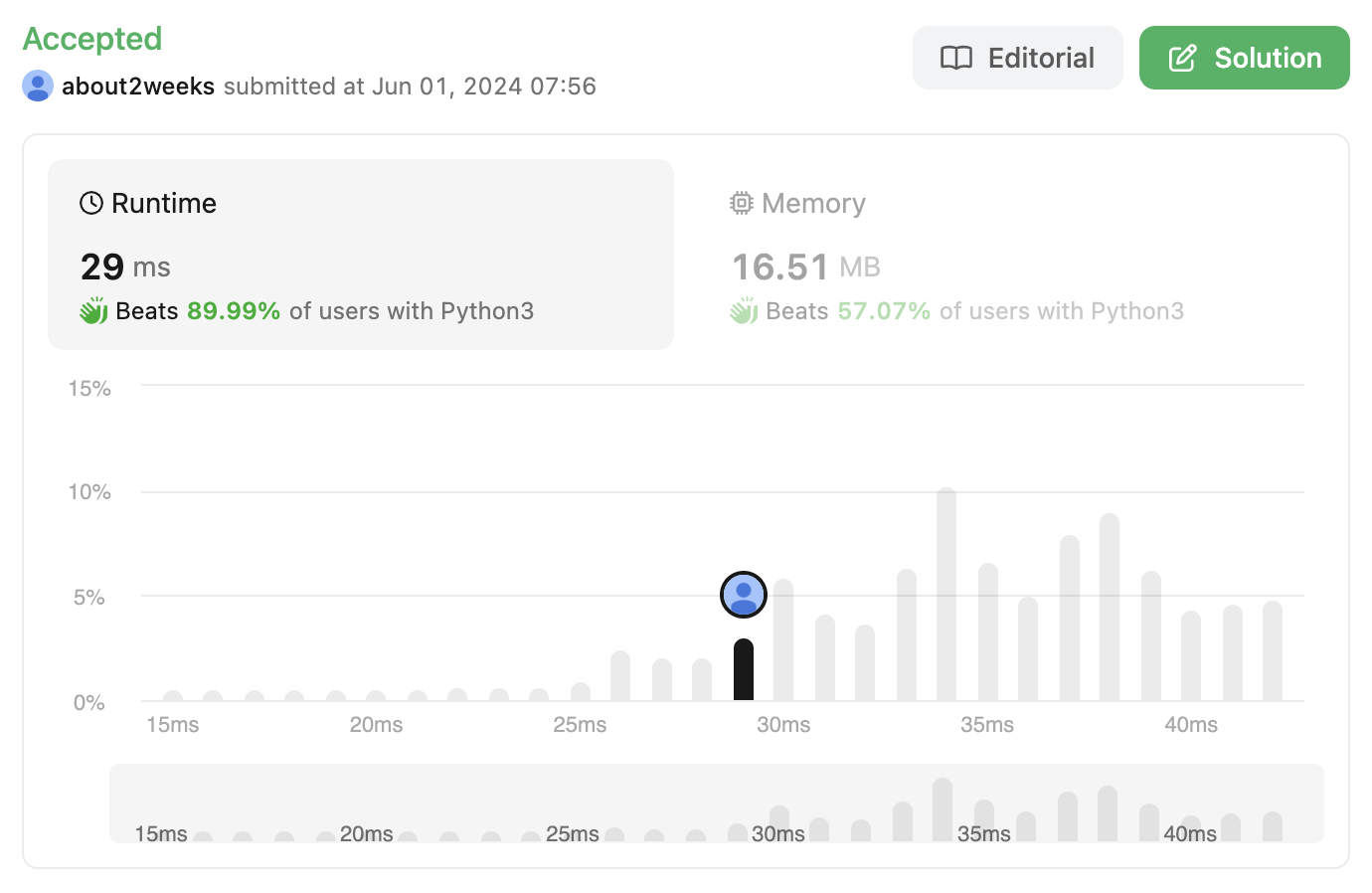Click the mini chart range slider strip
This screenshot has width=1372, height=893.
pyautogui.click(x=716, y=804)
